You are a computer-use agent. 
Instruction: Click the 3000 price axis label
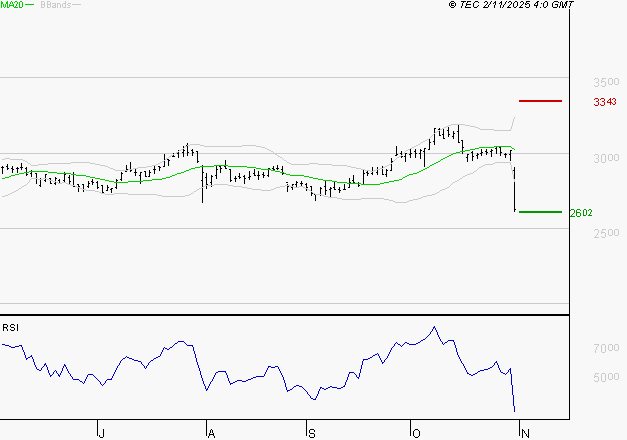[606, 158]
